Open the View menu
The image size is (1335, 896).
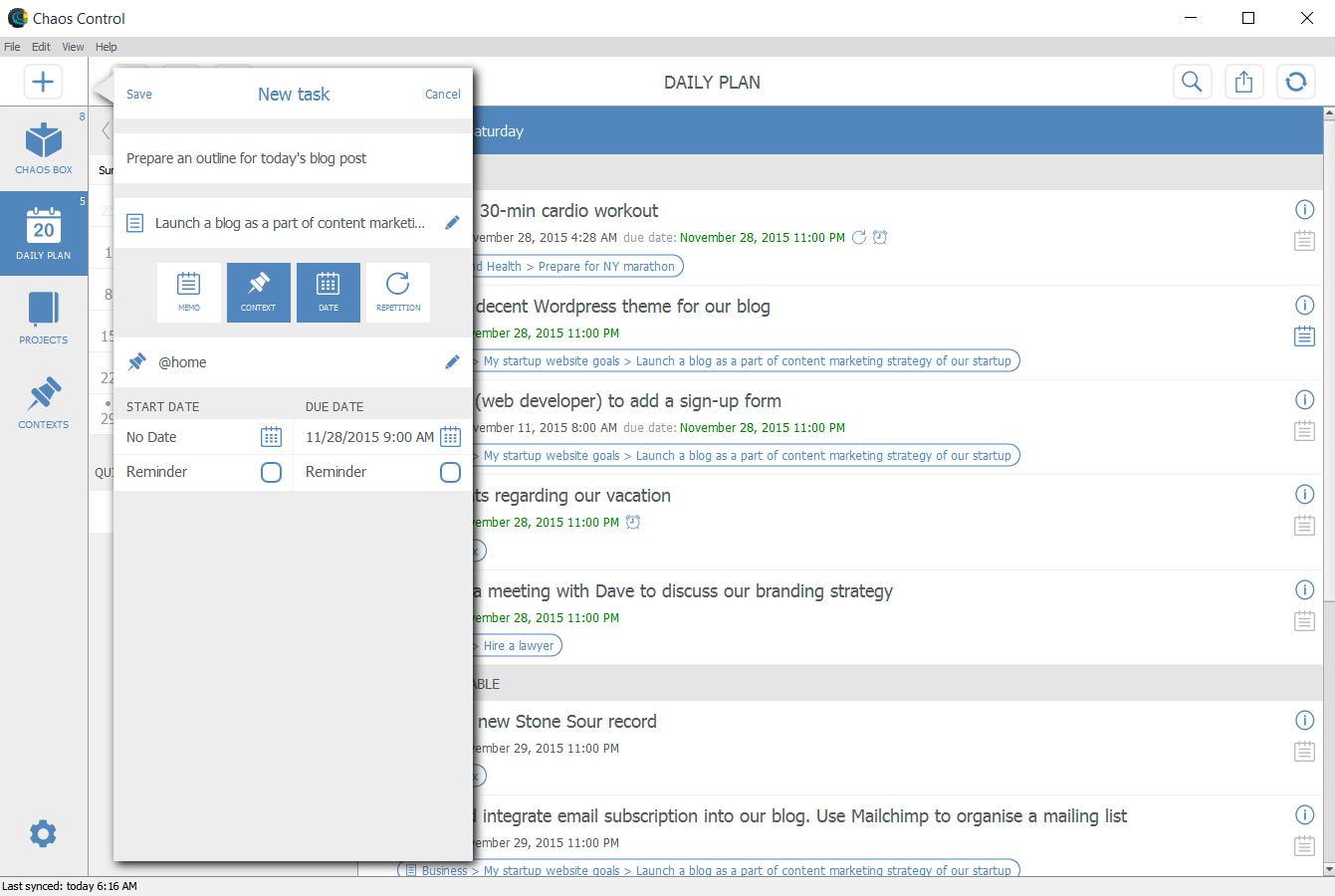coord(73,47)
